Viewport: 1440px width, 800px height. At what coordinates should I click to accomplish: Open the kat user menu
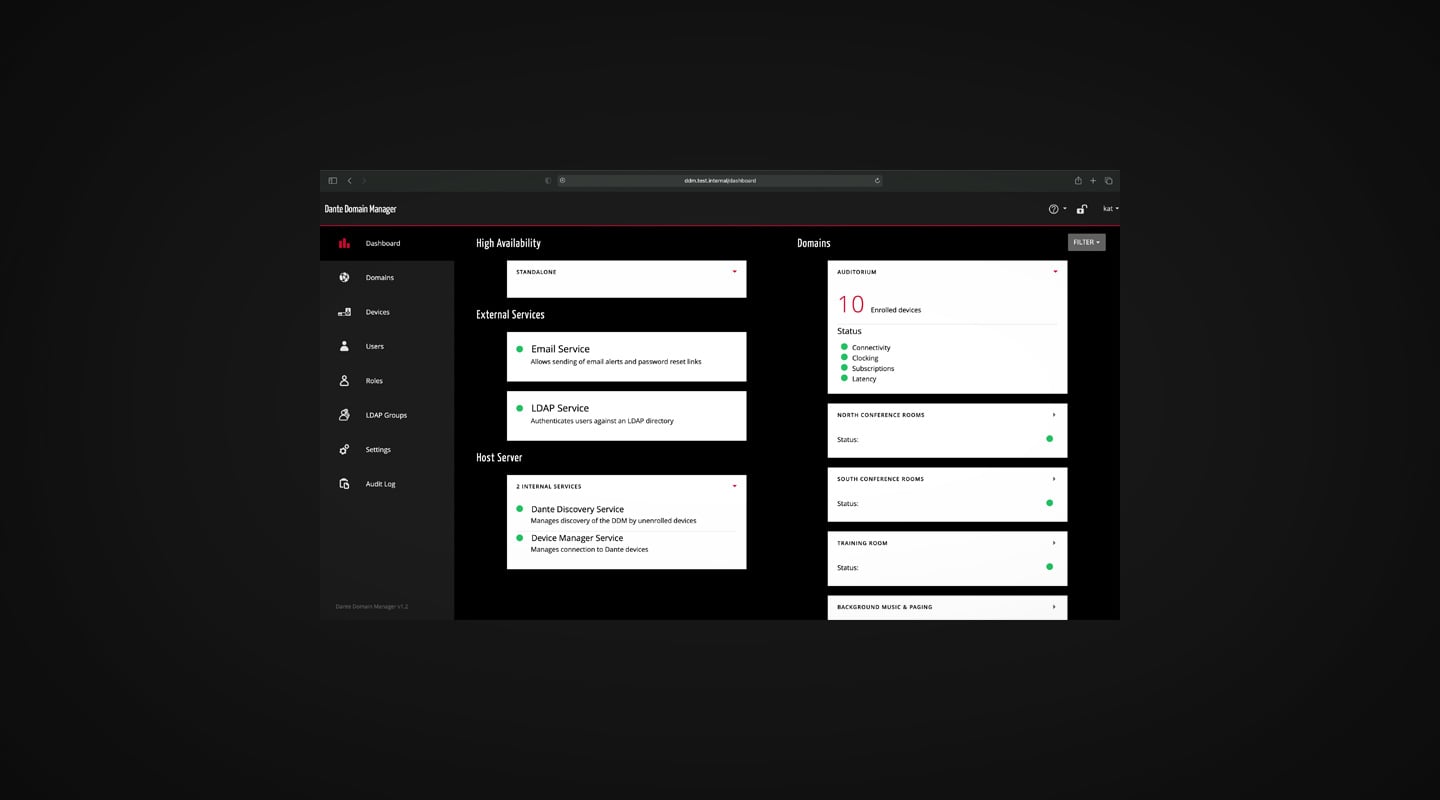click(1111, 209)
